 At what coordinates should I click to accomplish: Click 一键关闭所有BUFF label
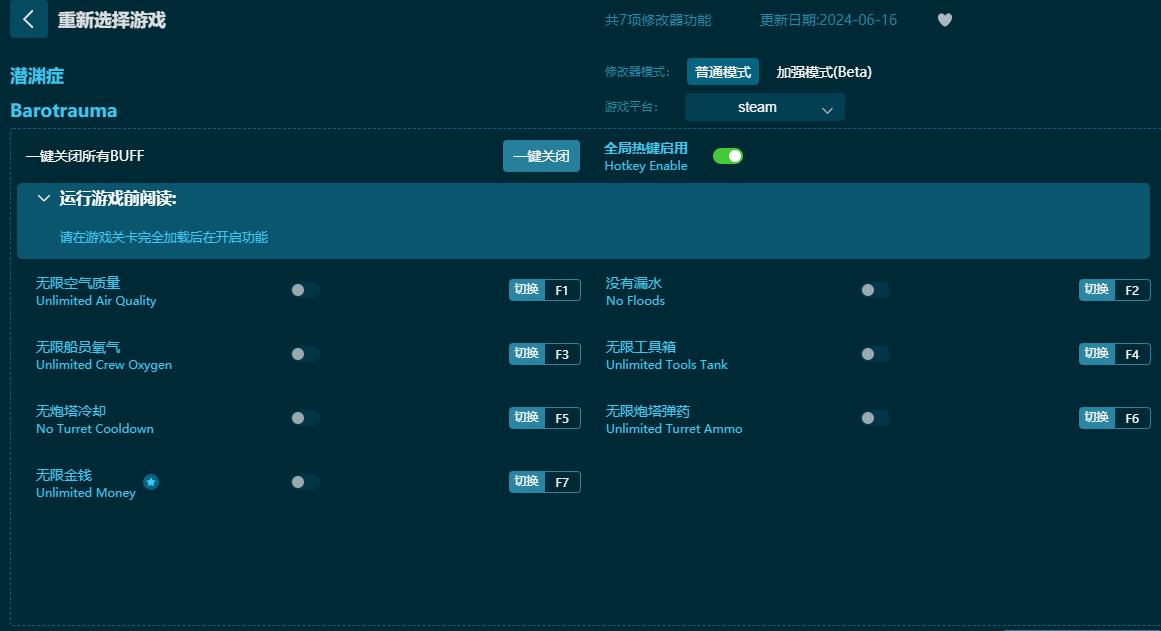tap(85, 156)
